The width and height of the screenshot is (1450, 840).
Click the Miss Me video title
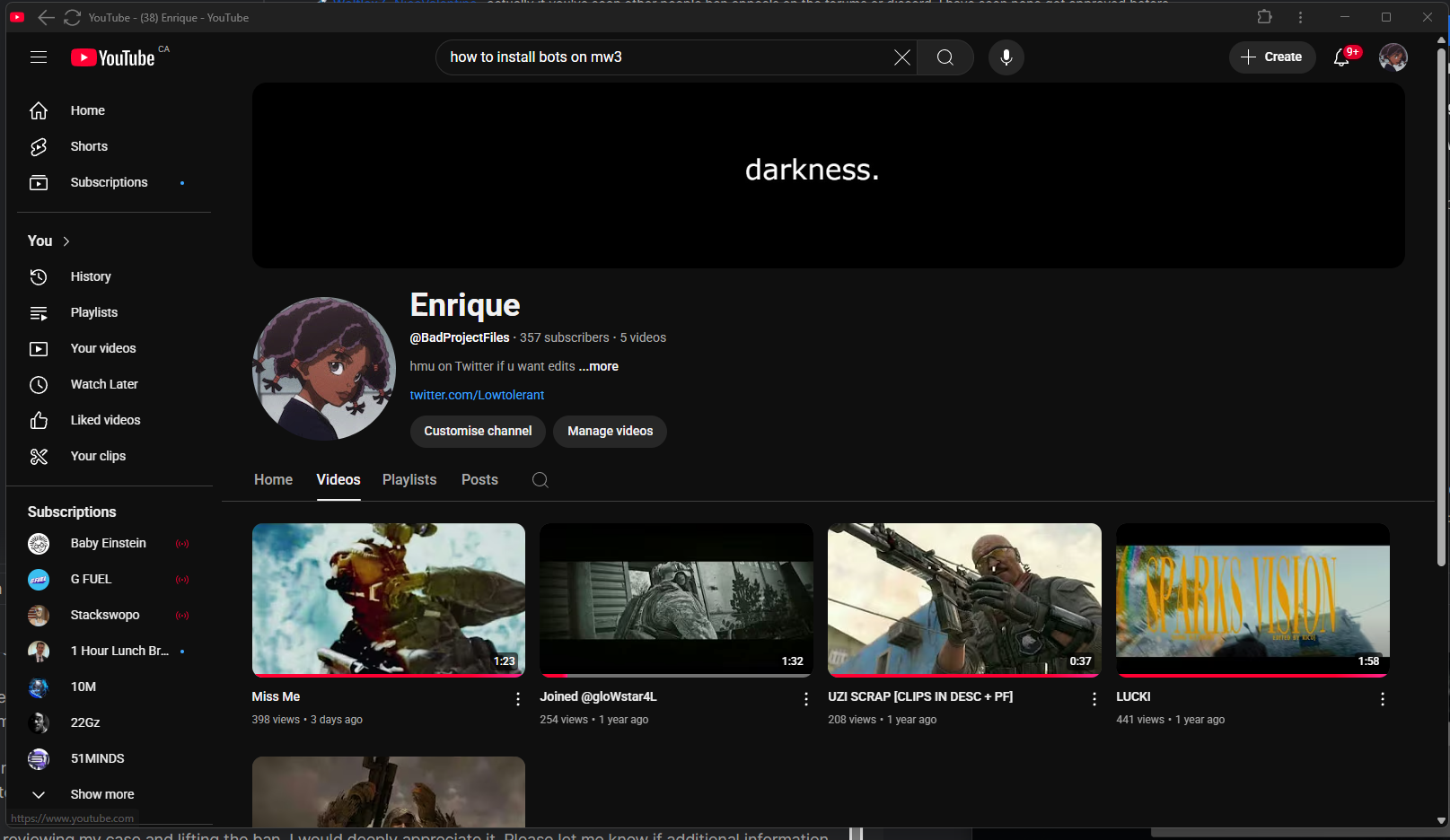pos(276,696)
